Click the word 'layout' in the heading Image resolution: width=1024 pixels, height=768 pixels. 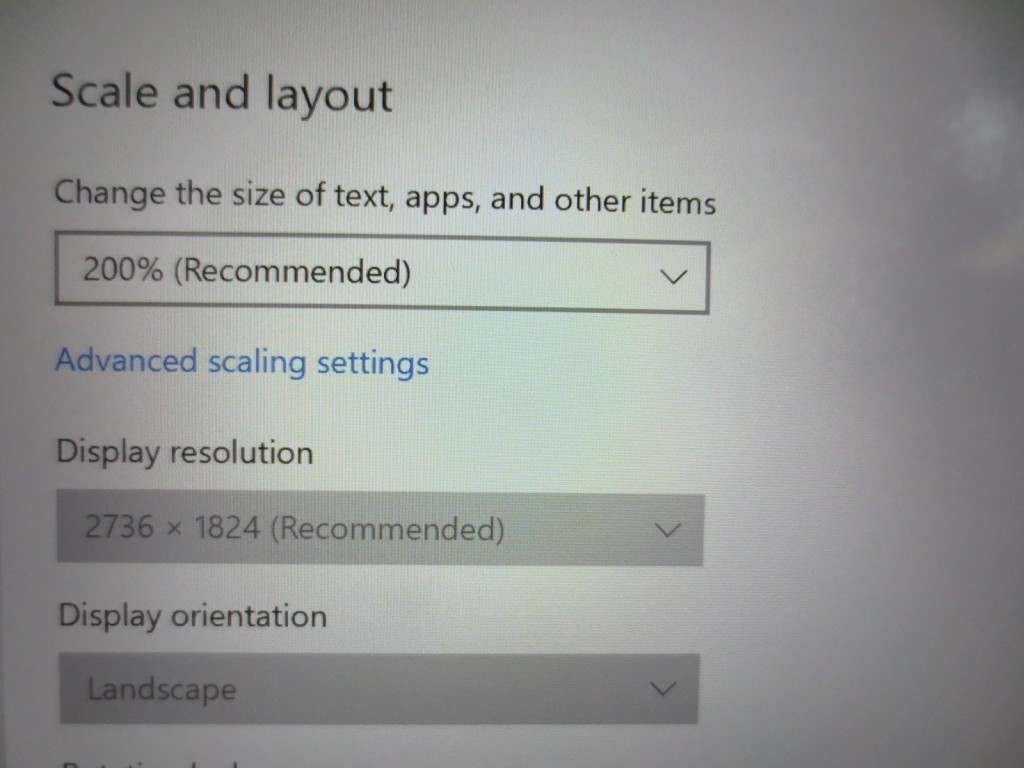tap(329, 95)
